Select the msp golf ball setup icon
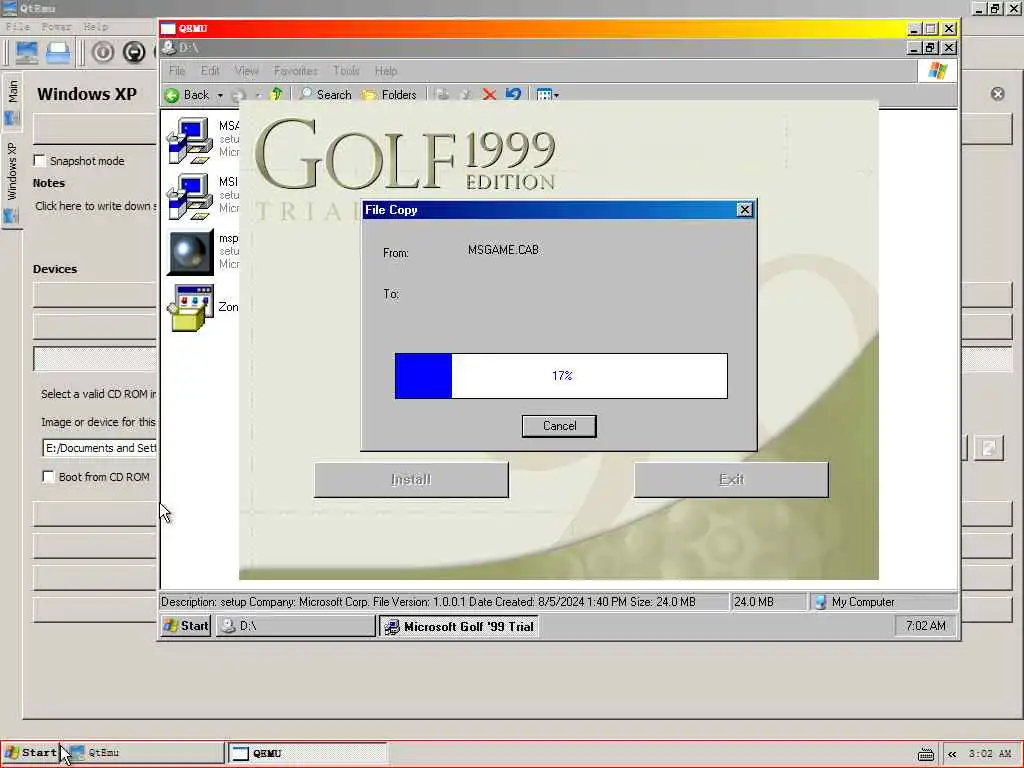Screen dimensions: 1024x768 point(190,252)
